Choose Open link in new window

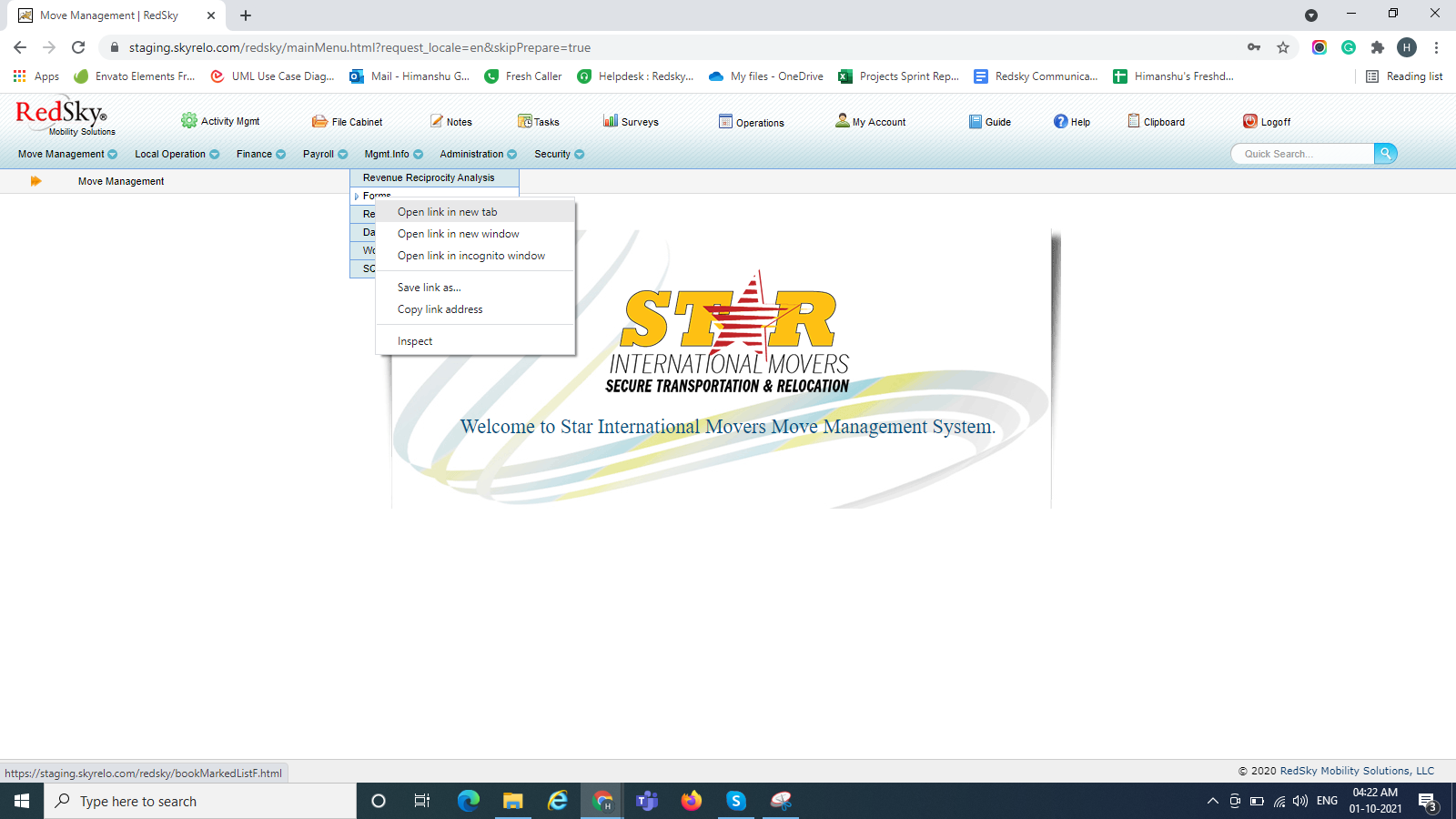point(475,234)
